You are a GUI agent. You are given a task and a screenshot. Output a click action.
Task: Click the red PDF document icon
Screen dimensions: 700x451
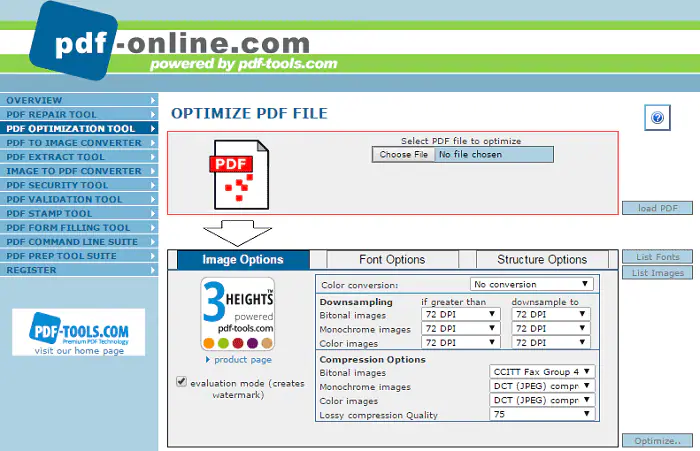241,175
